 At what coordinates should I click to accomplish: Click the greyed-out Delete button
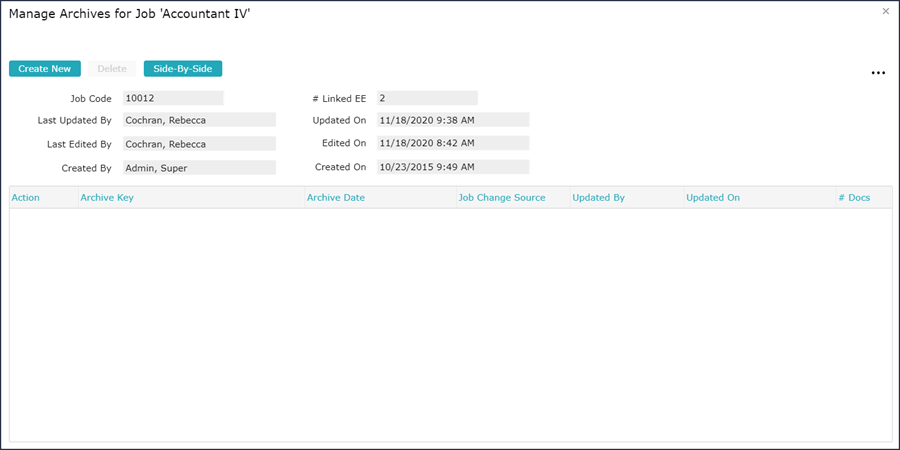pyautogui.click(x=112, y=69)
